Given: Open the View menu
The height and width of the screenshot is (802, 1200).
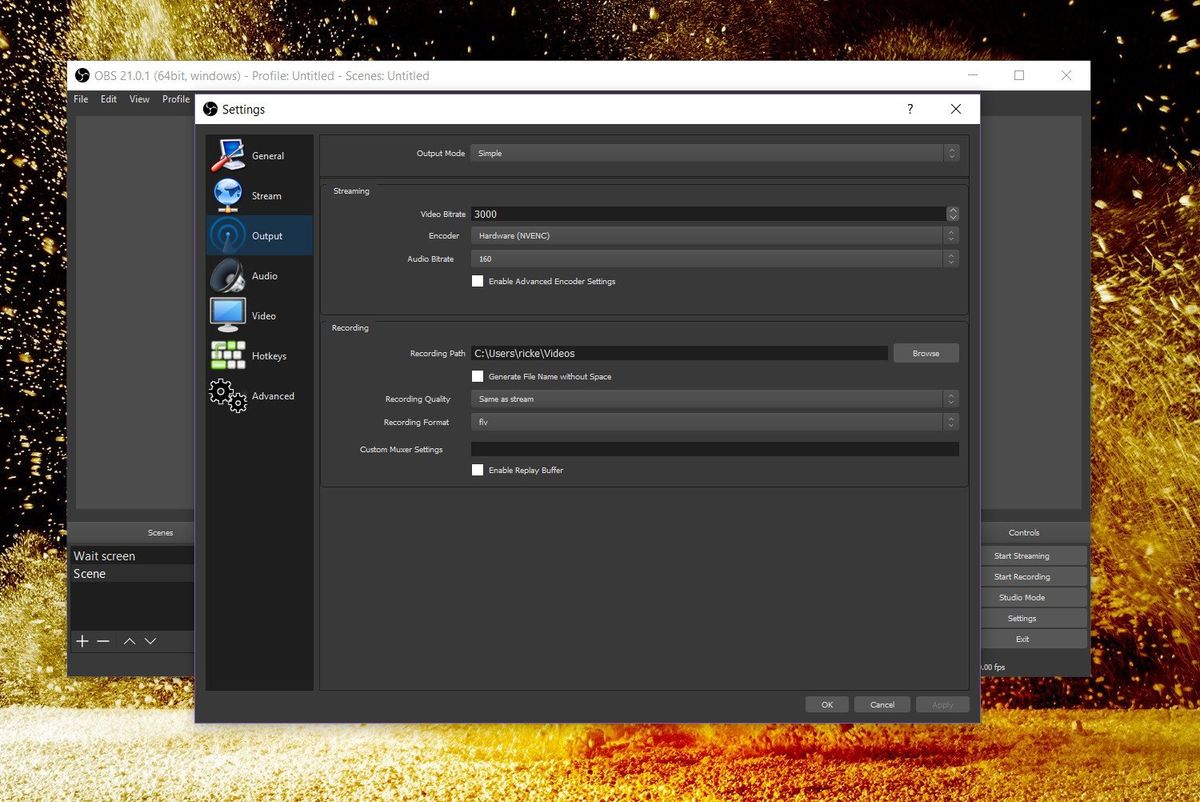Looking at the screenshot, I should pyautogui.click(x=139, y=99).
